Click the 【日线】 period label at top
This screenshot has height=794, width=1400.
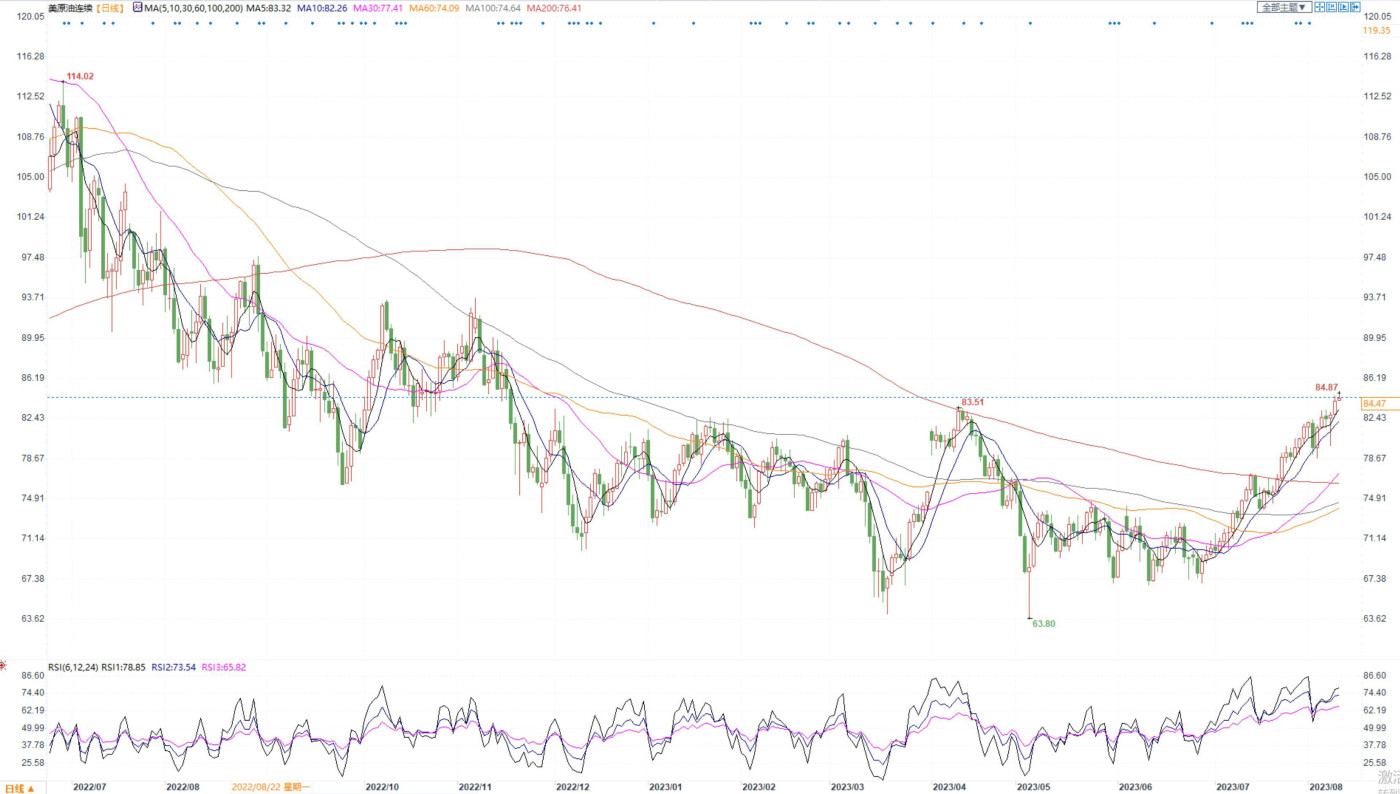coord(110,8)
